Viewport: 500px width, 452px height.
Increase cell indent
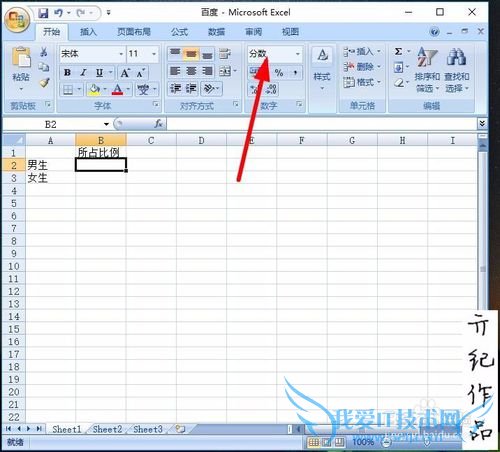click(191, 88)
